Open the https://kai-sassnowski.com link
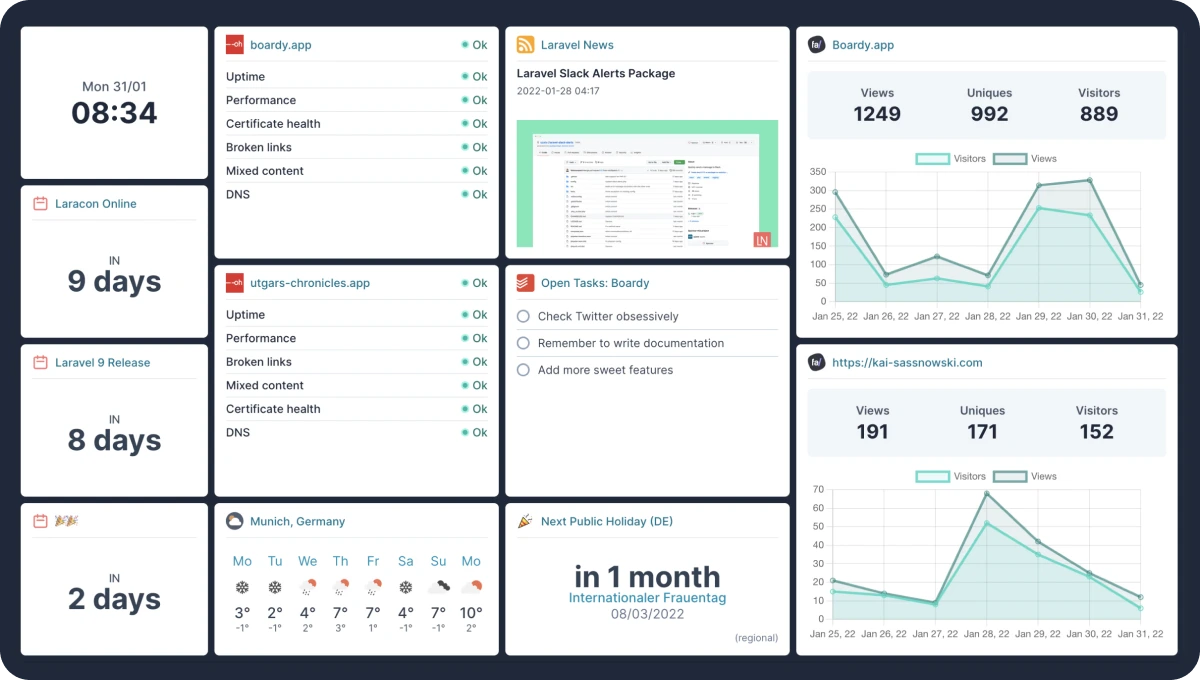This screenshot has width=1200, height=680. pos(907,363)
